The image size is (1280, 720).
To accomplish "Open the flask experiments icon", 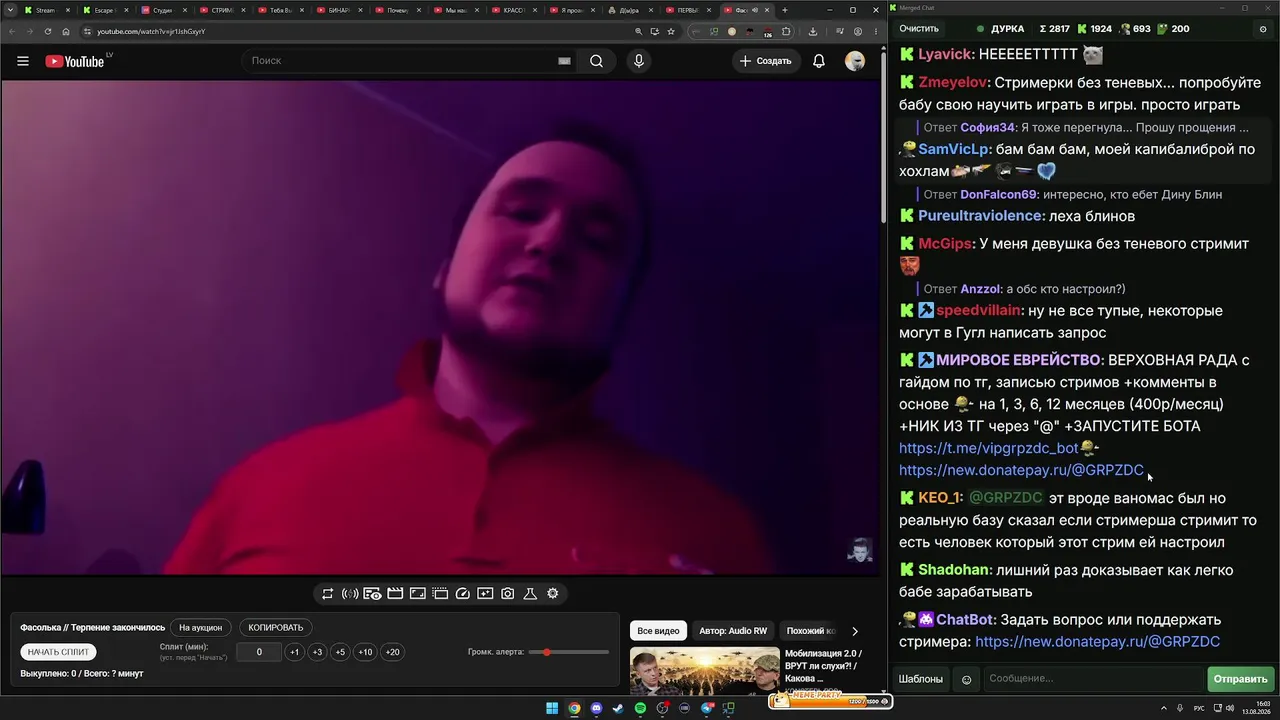I will pos(530,594).
